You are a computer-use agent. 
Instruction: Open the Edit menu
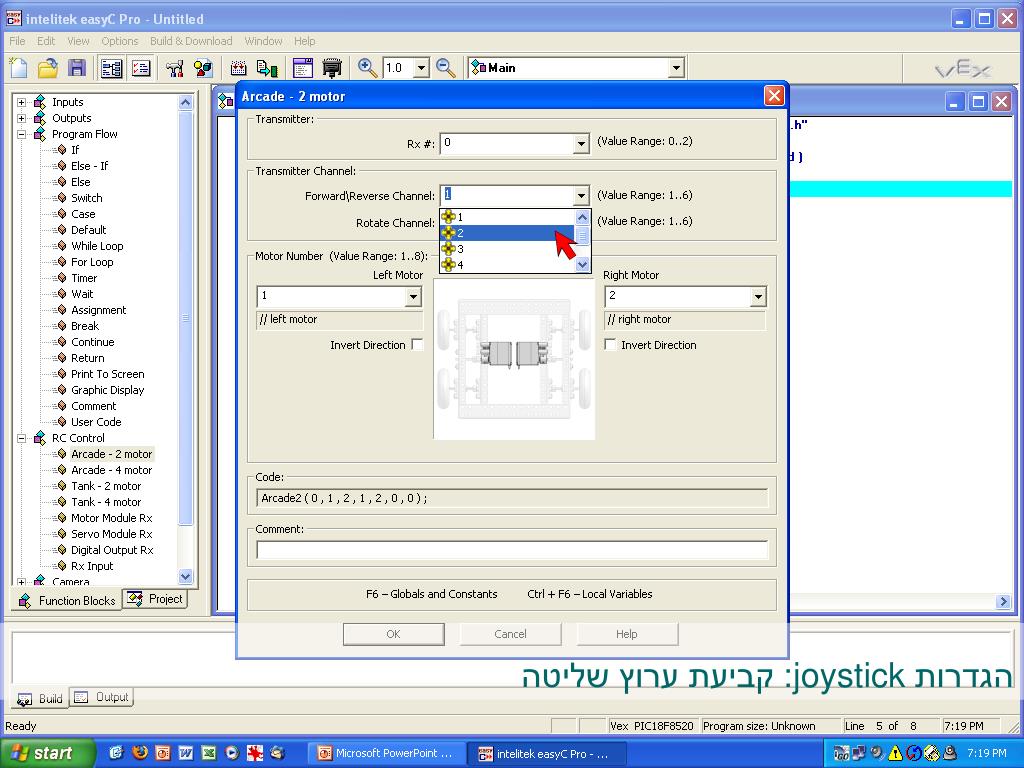pos(46,41)
